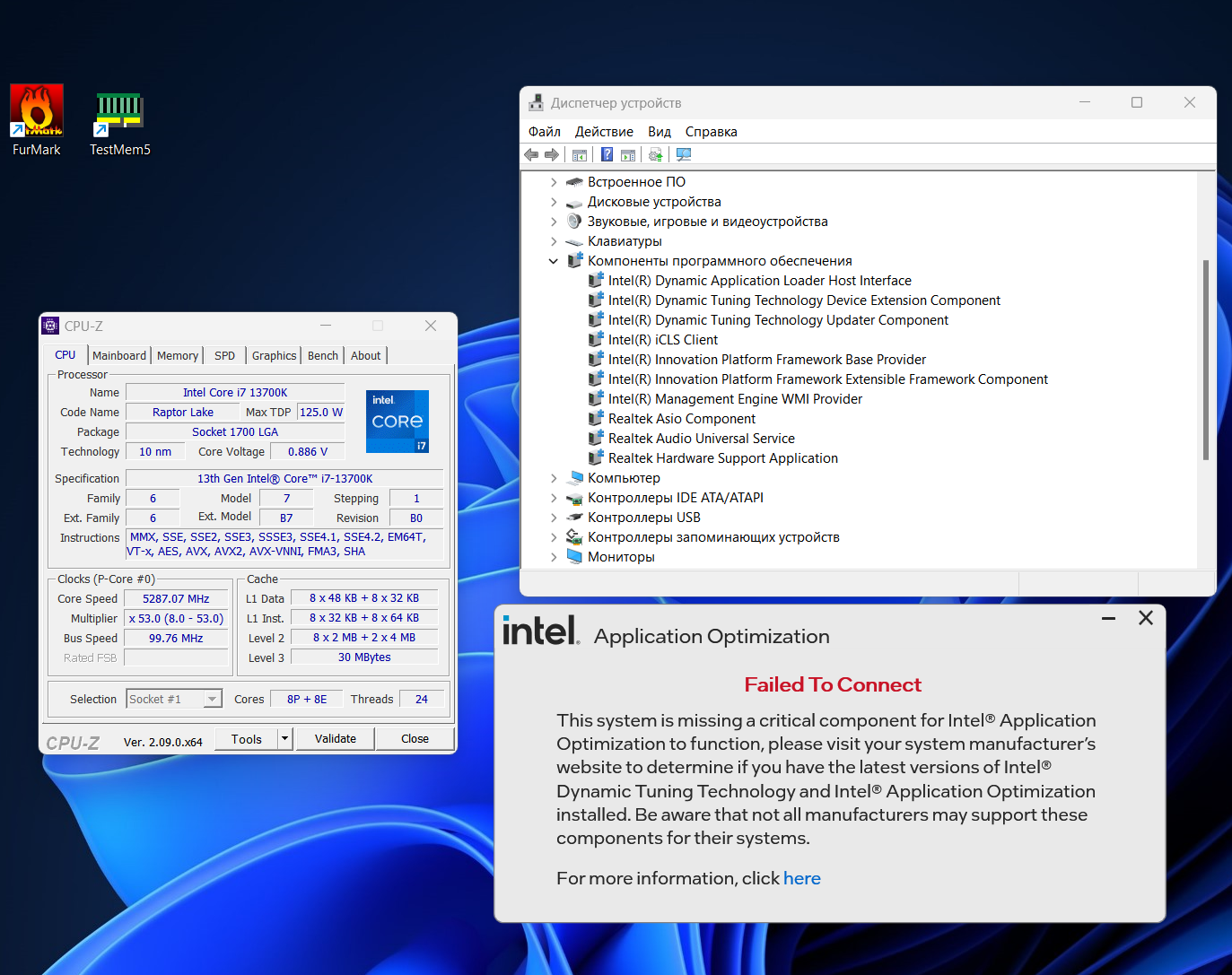Click the update driver toolbar icon
Viewport: 1232px width, 975px height.
point(656,155)
